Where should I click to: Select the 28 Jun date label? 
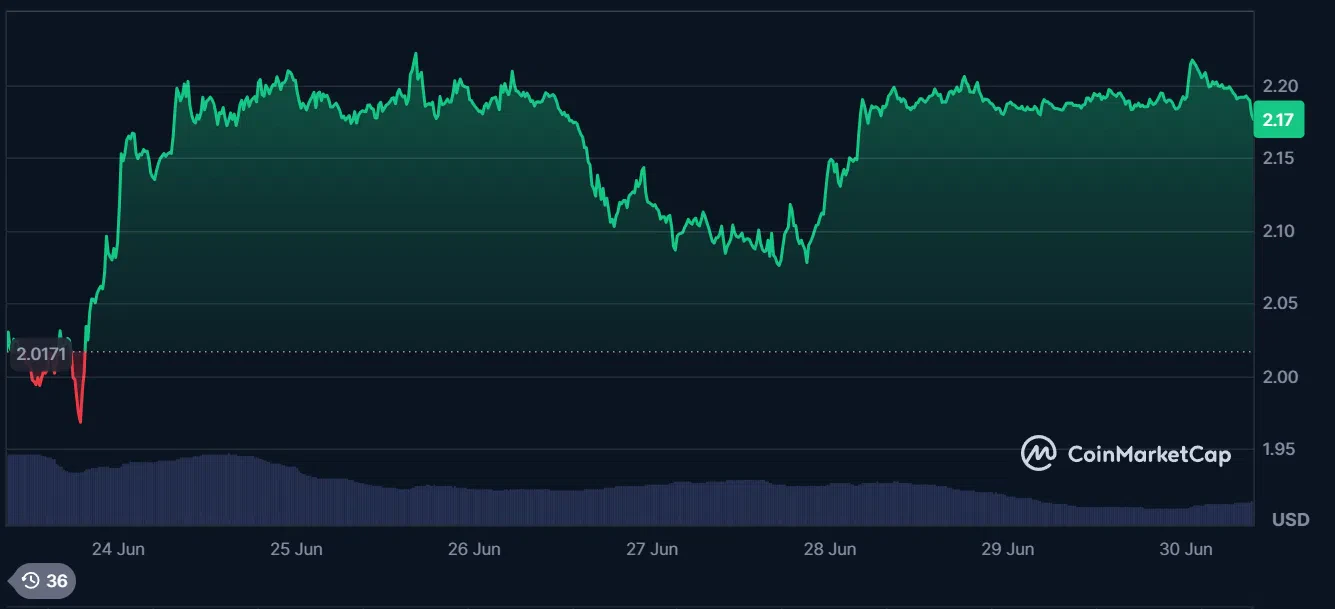click(x=830, y=549)
